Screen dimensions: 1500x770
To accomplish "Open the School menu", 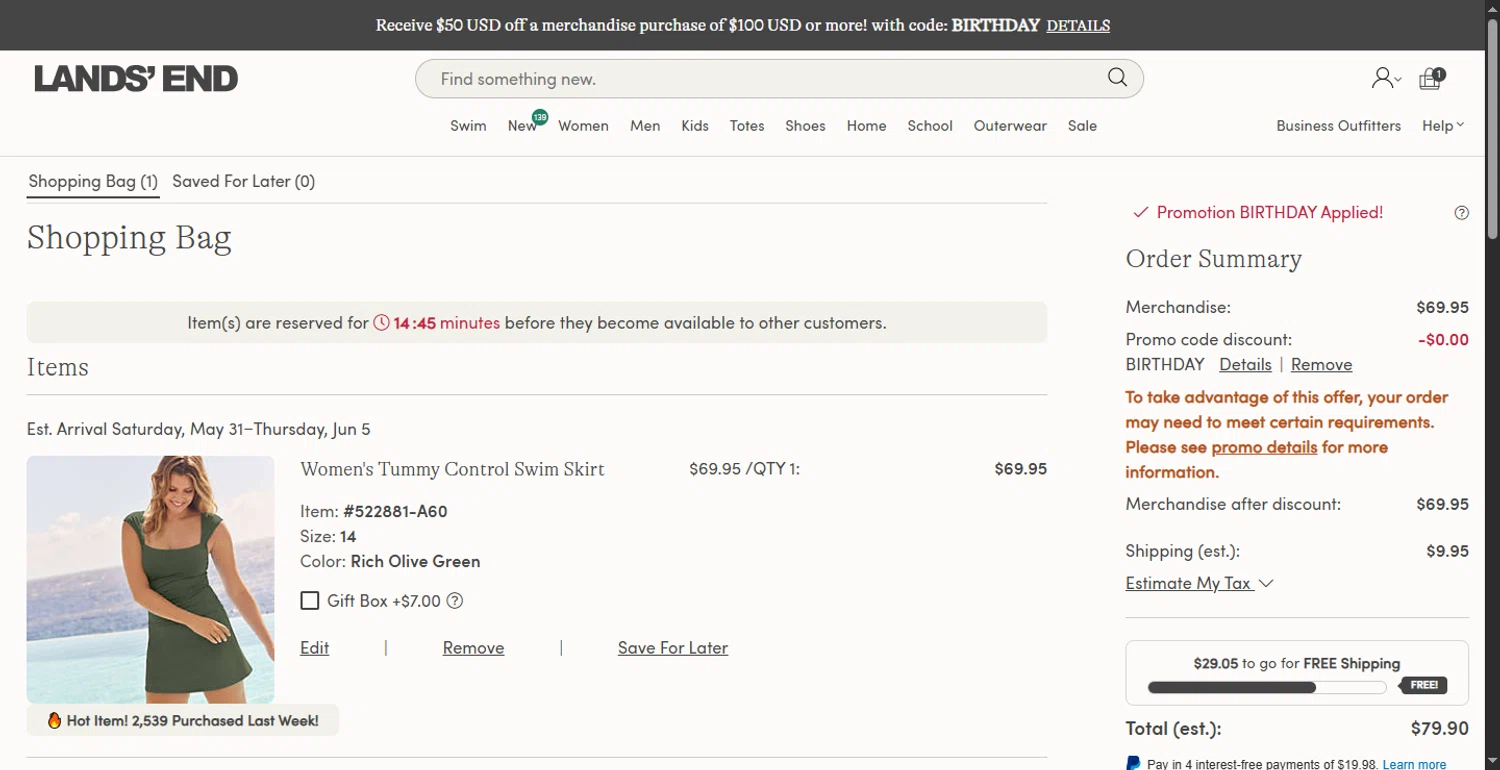I will pyautogui.click(x=930, y=125).
